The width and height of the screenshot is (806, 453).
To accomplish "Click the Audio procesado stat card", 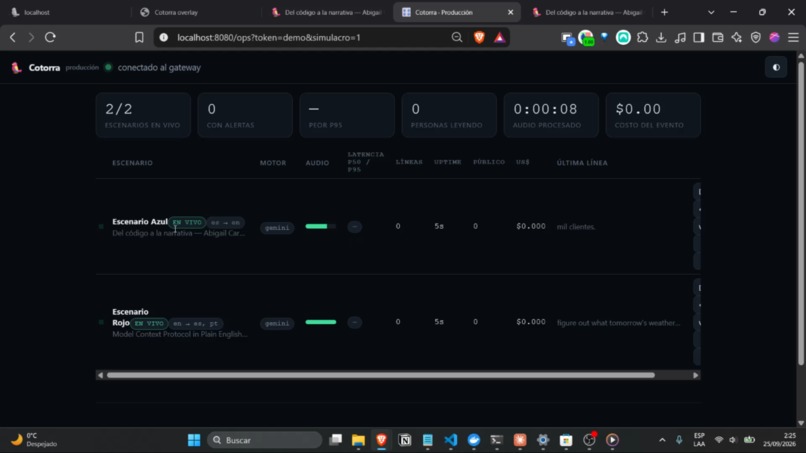I will pyautogui.click(x=551, y=115).
